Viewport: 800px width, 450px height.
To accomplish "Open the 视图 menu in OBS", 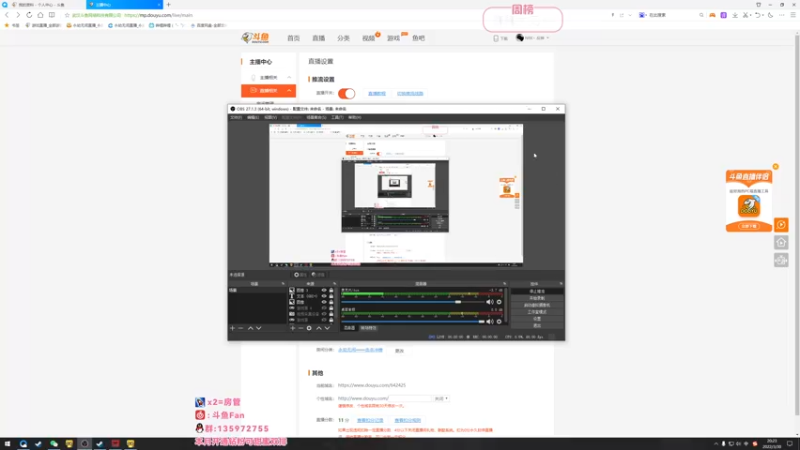I will [270, 117].
